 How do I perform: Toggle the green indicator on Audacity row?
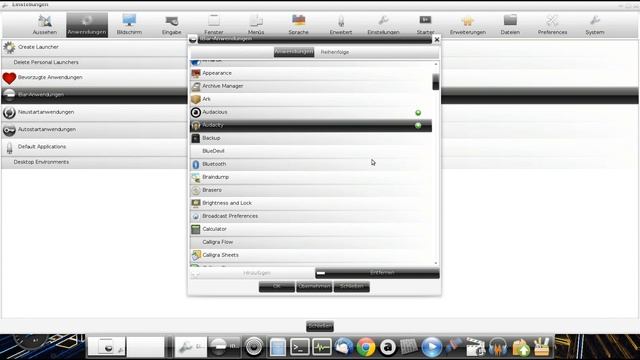tap(418, 126)
